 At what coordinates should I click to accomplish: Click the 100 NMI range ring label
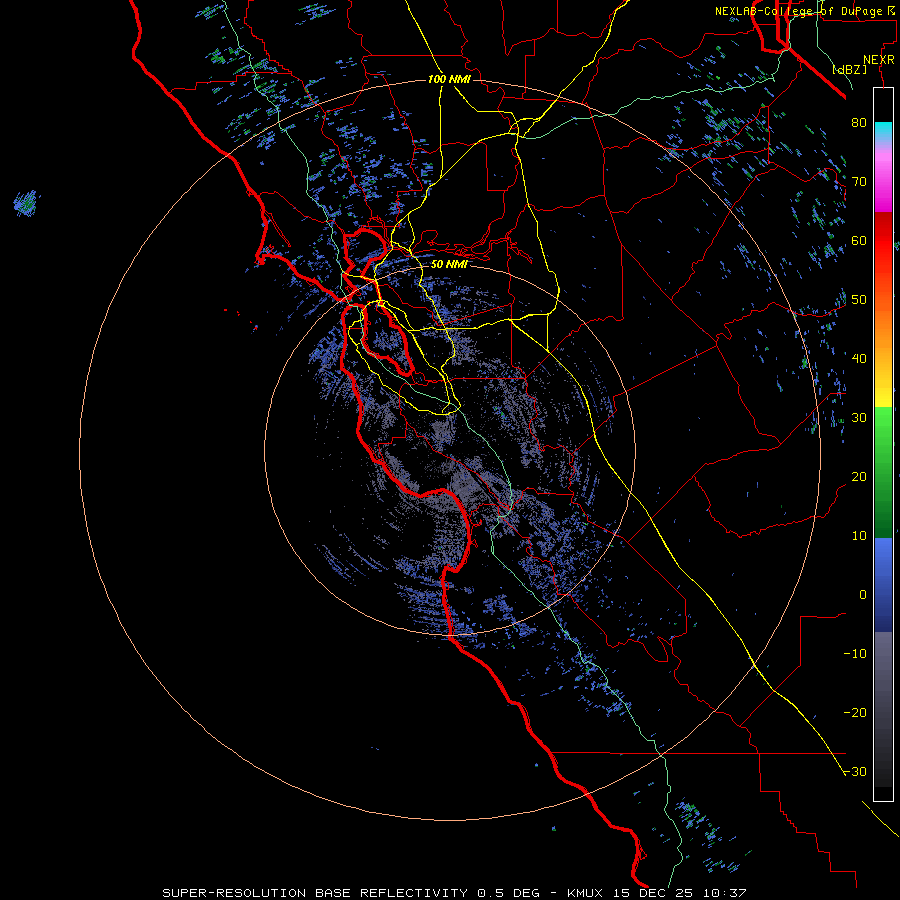click(x=449, y=79)
